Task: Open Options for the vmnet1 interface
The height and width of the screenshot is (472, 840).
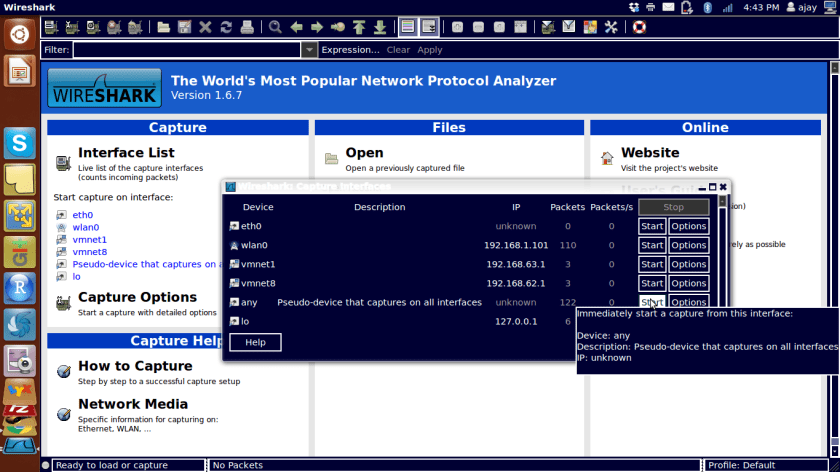Action: coord(688,265)
